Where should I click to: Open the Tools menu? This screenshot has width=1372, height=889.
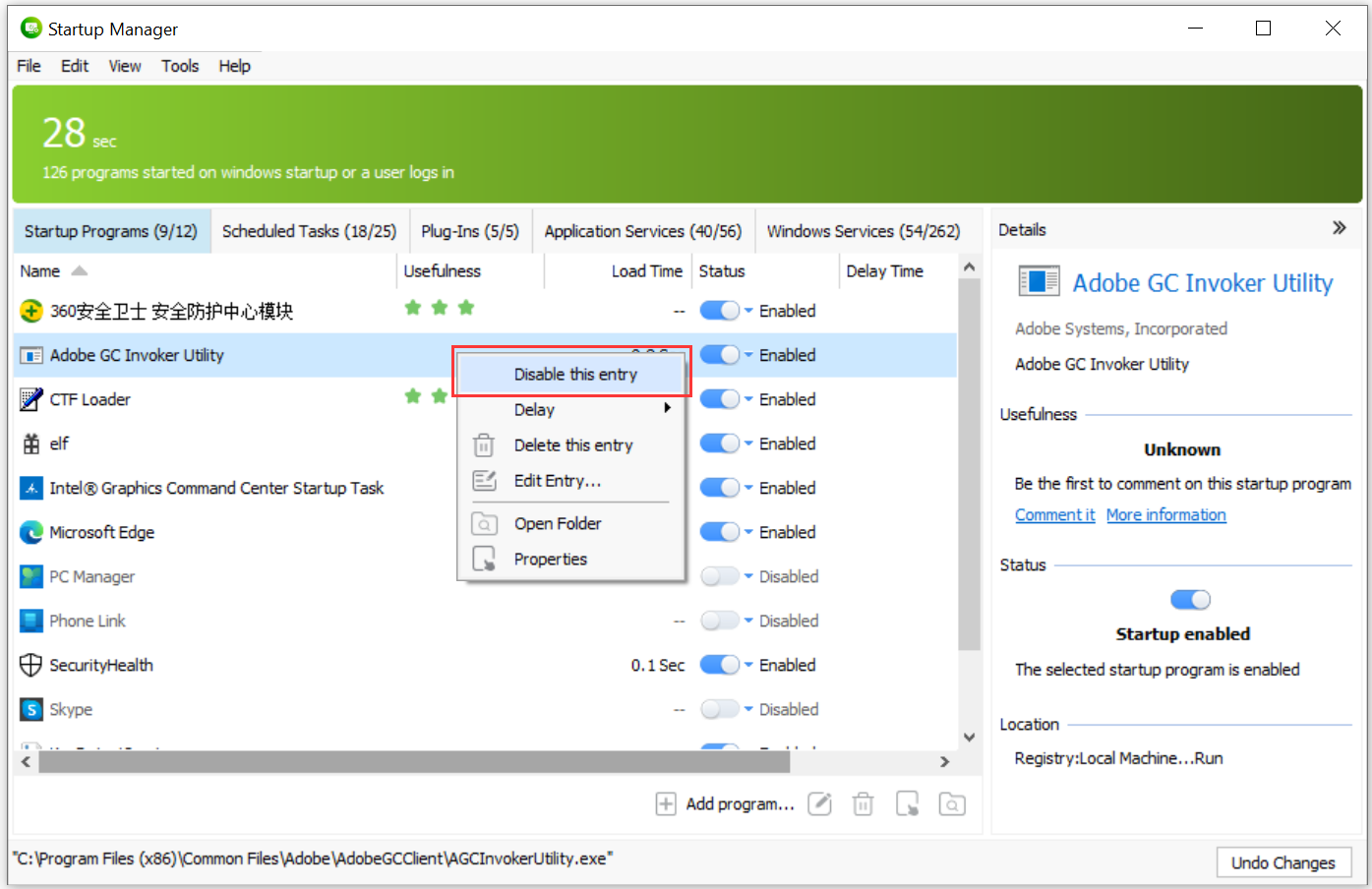pyautogui.click(x=180, y=66)
